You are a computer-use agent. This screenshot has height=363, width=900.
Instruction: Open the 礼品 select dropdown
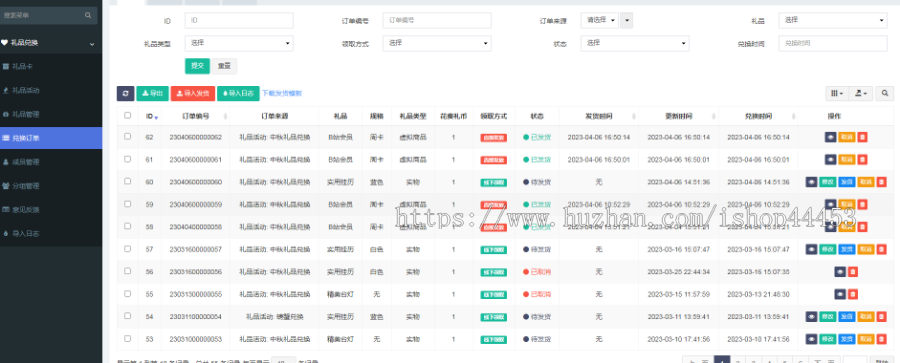[x=833, y=21]
